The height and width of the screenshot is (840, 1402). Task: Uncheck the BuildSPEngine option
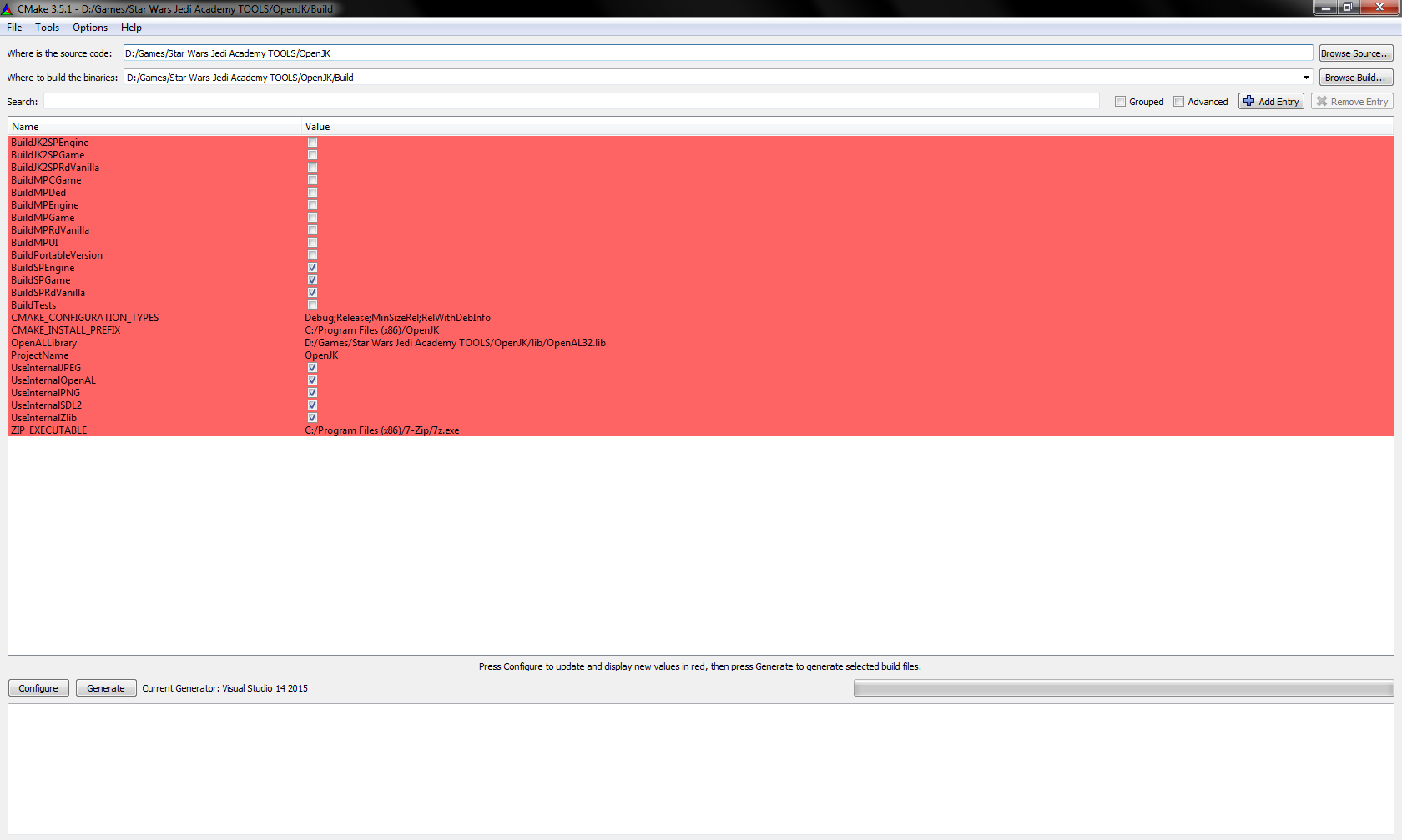coord(312,268)
